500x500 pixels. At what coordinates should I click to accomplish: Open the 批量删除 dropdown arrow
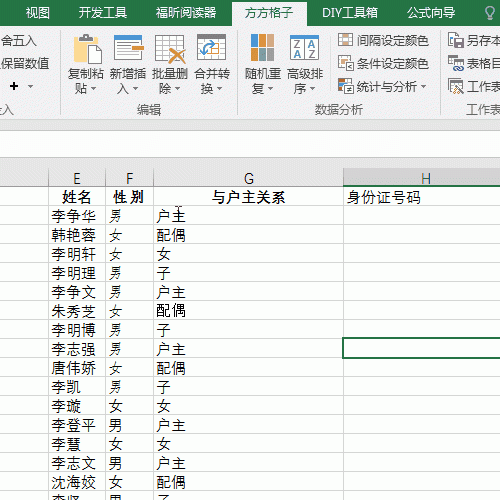(177, 89)
